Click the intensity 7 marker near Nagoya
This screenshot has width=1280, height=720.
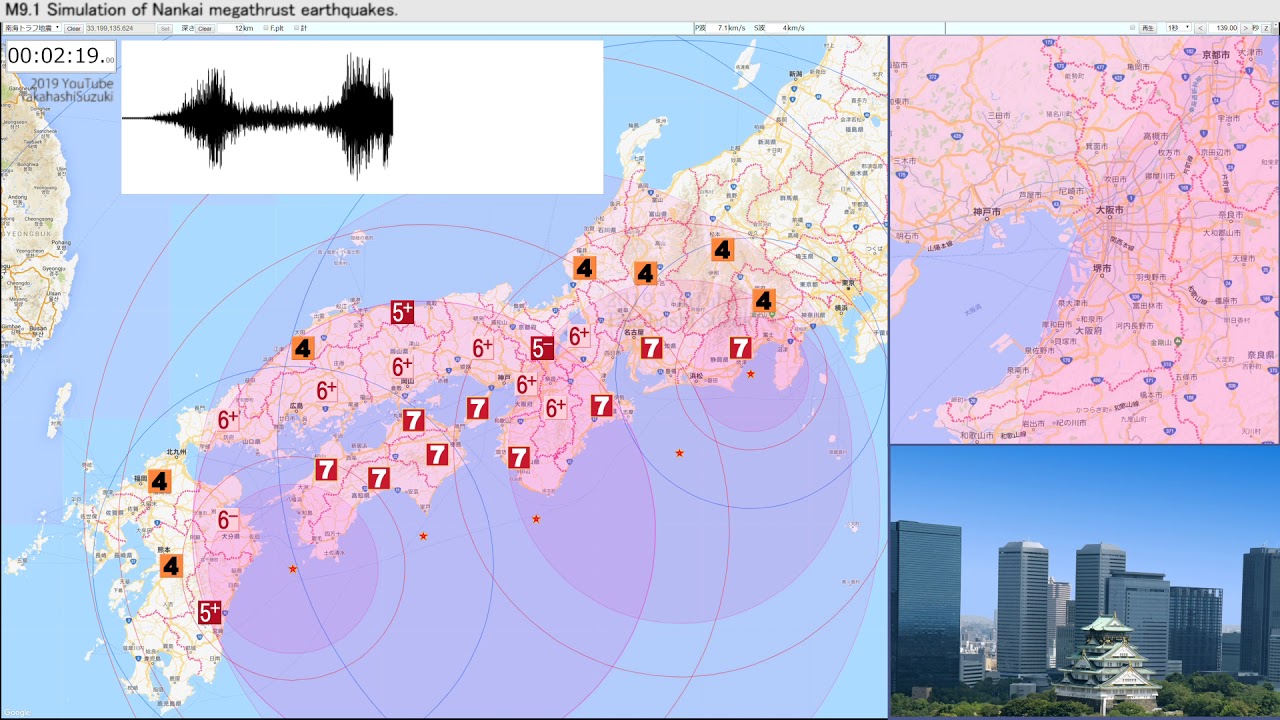coord(651,348)
